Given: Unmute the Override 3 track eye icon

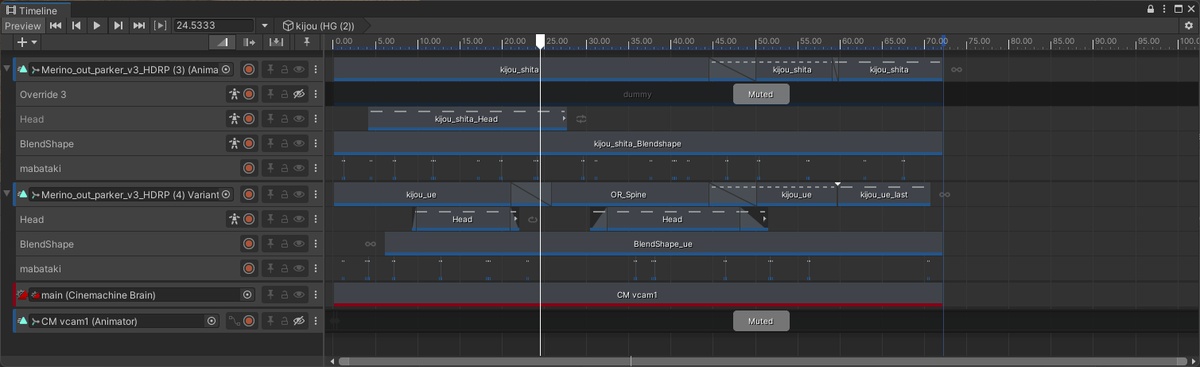Looking at the screenshot, I should click(298, 94).
